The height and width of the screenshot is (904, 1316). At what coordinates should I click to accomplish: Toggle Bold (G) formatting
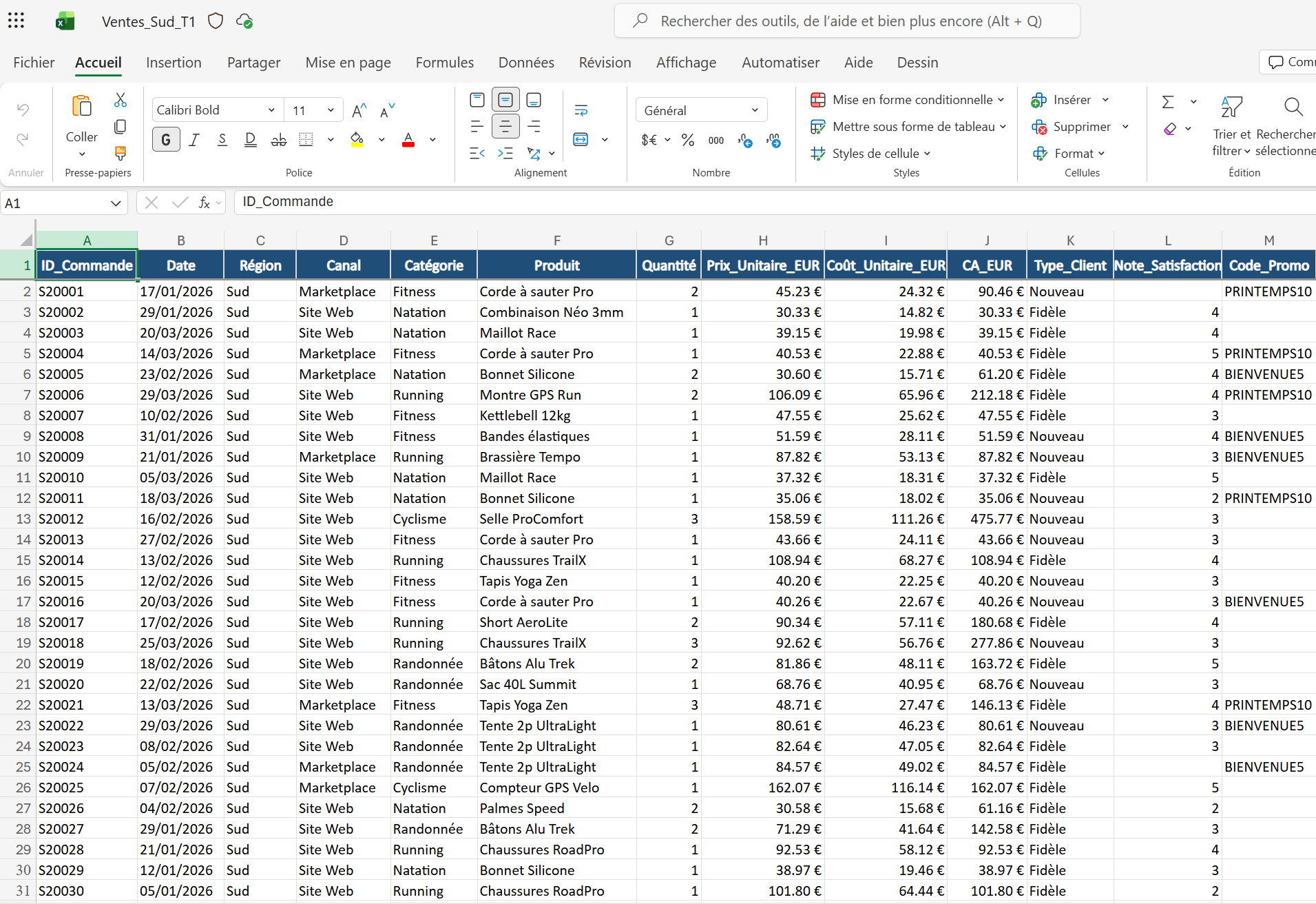click(166, 140)
